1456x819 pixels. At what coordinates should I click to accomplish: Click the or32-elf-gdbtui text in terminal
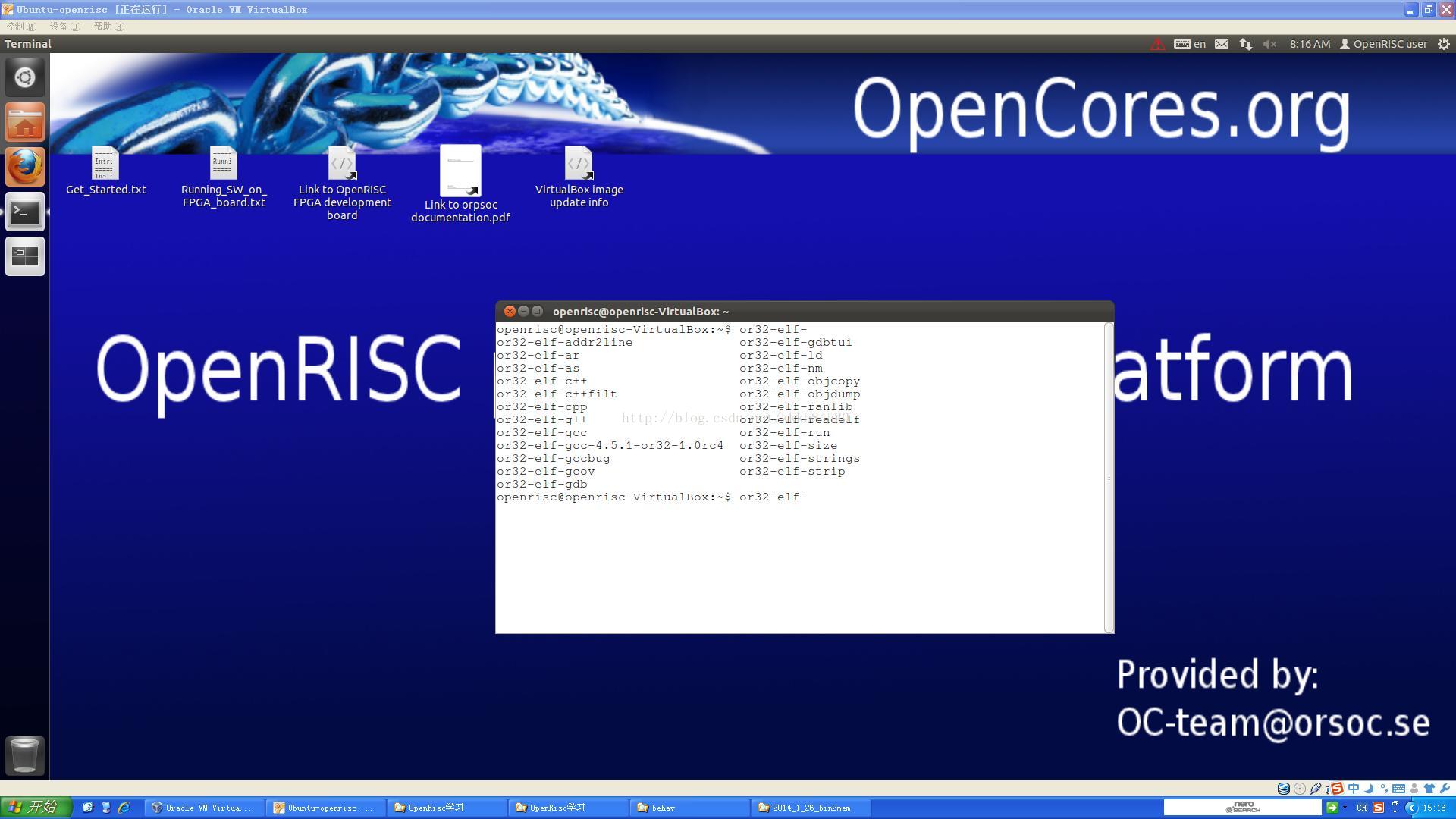coord(795,343)
